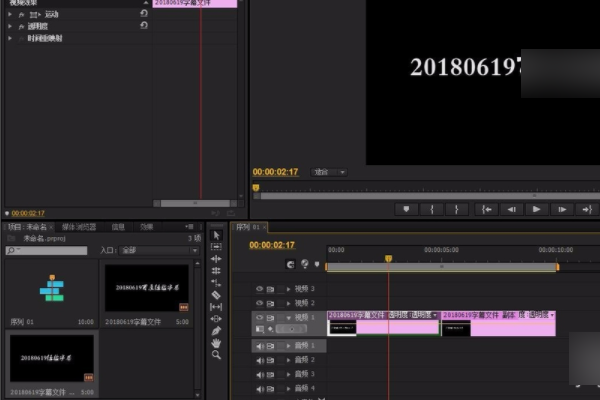Collapse track 视频 1

click(x=289, y=318)
